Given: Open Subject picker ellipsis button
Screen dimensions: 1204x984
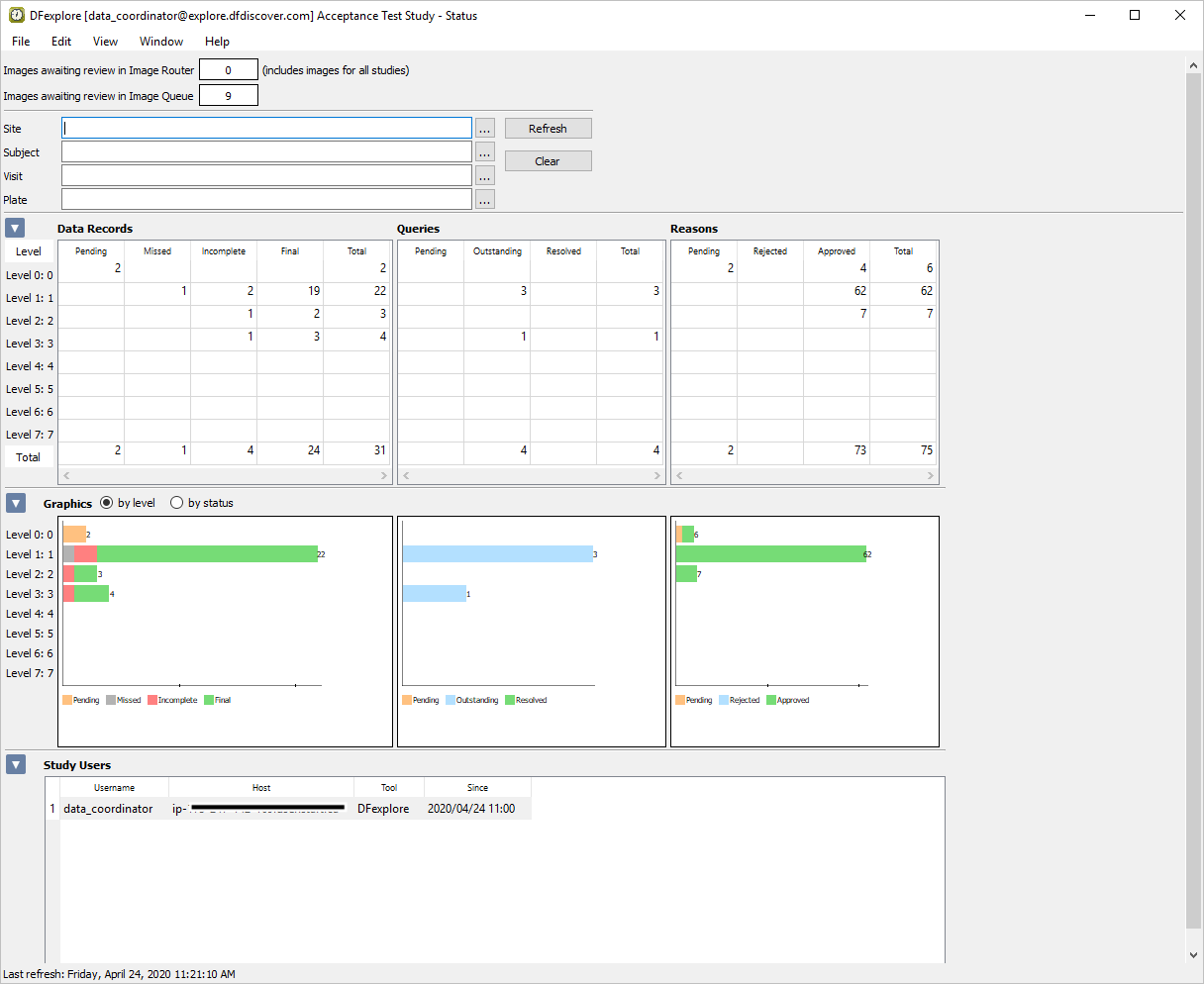Looking at the screenshot, I should point(484,152).
